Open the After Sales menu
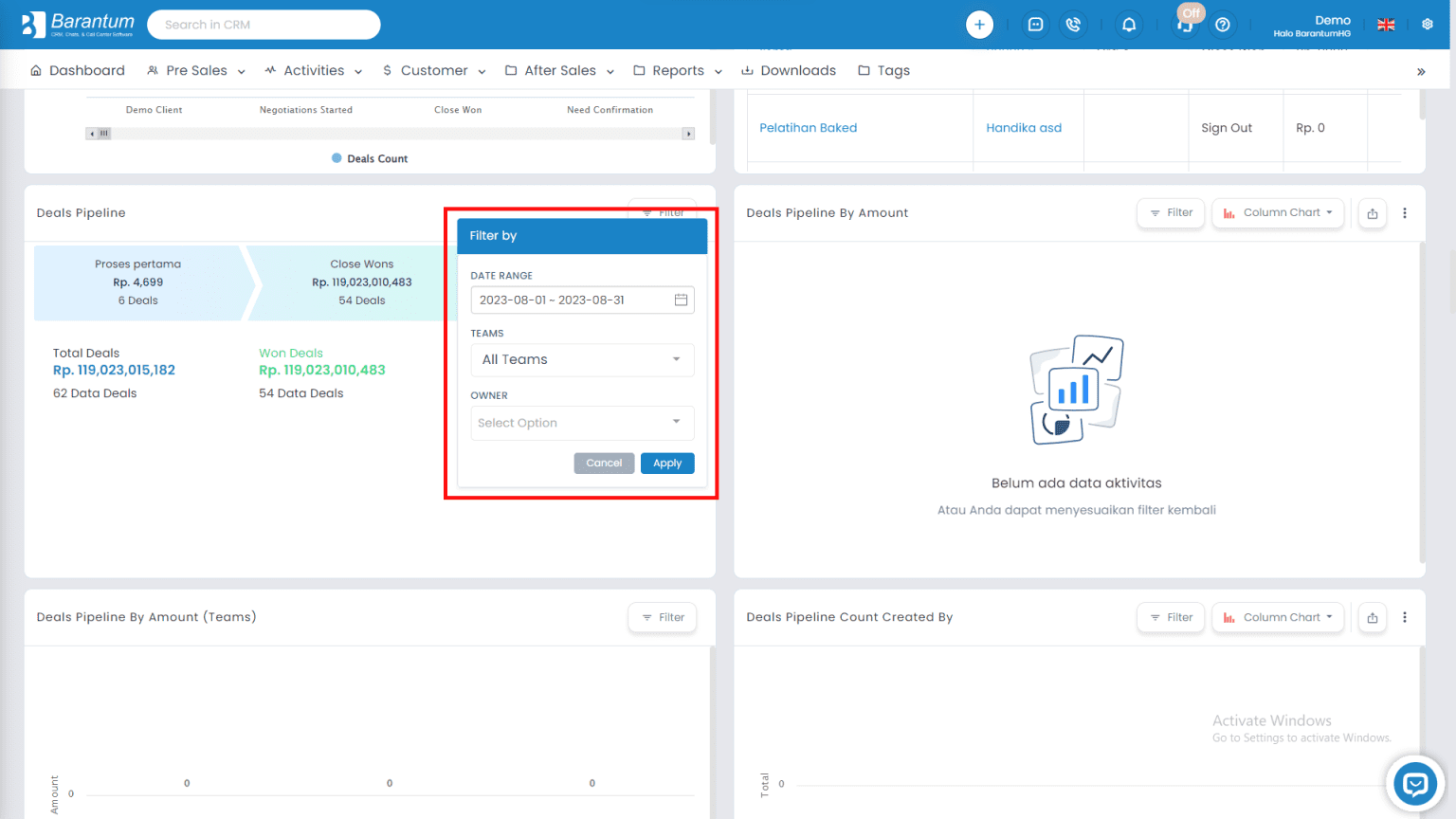This screenshot has width=1456, height=819. [559, 70]
